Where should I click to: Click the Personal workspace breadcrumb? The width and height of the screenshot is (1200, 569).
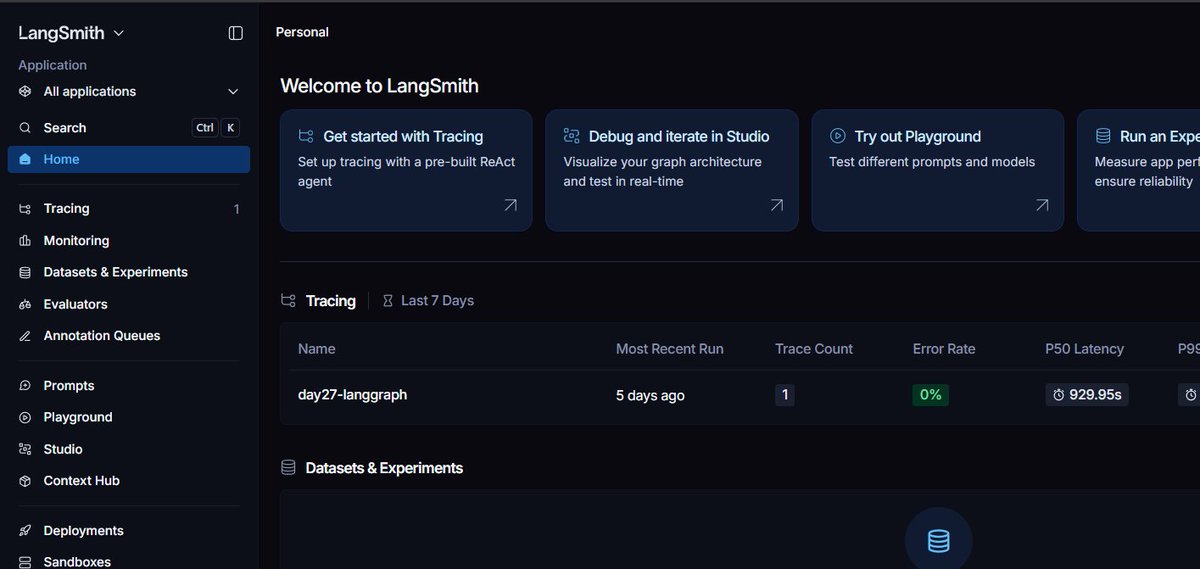tap(302, 32)
